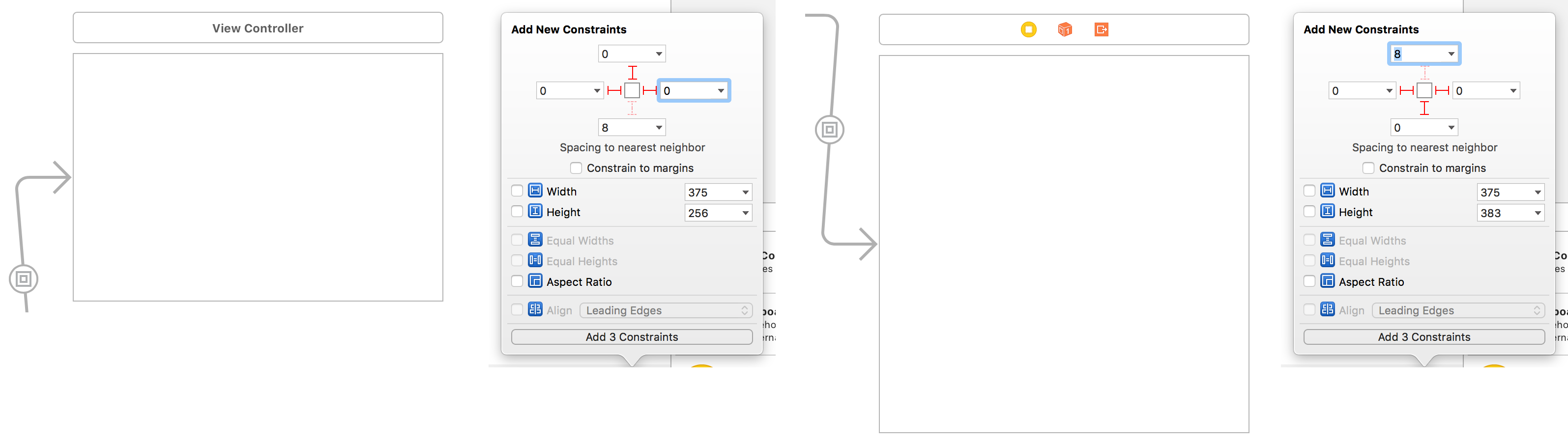This screenshot has height=443, width=1568.
Task: Click the Equal Widths icon in left popup
Action: point(535,240)
